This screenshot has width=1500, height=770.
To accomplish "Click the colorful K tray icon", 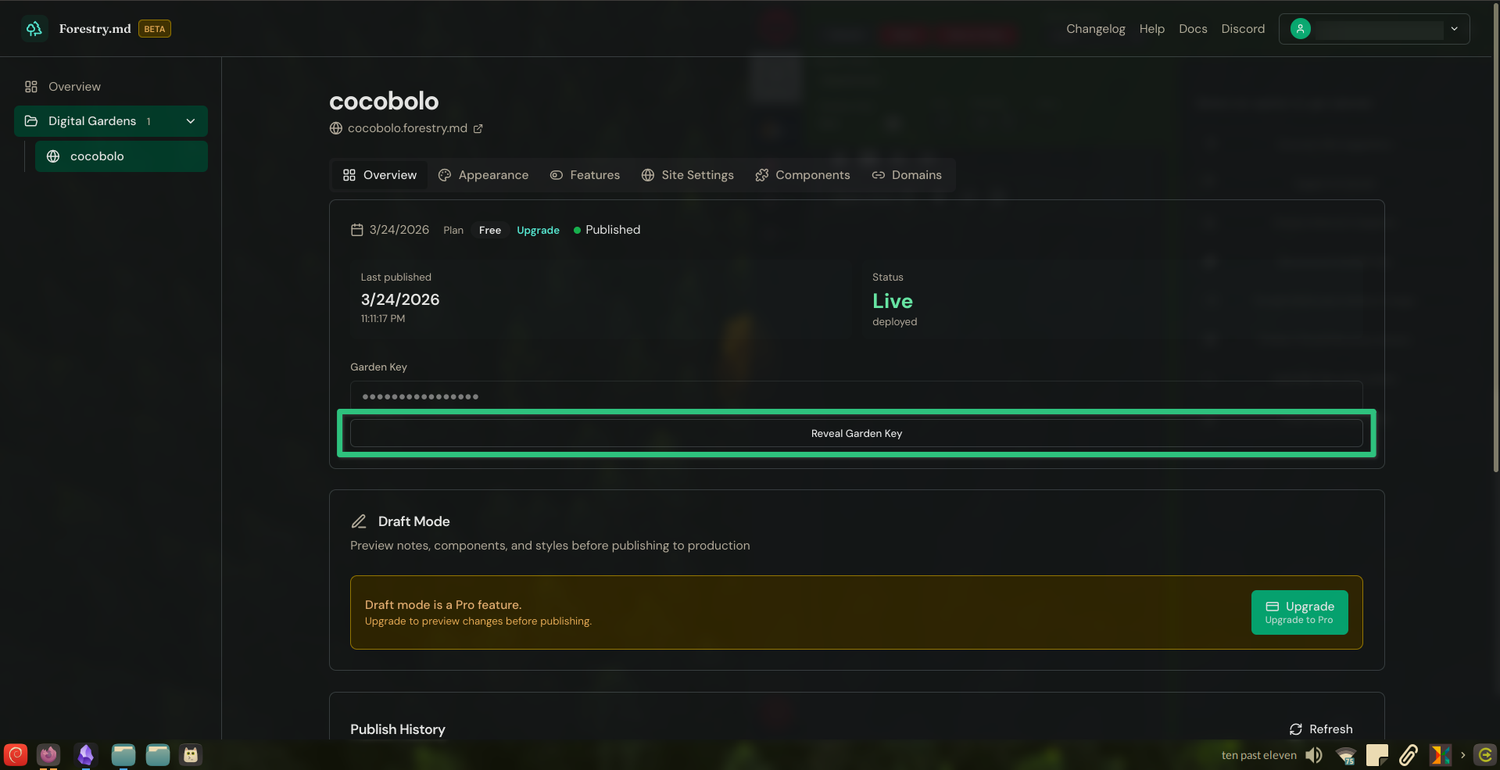I will click(1440, 755).
